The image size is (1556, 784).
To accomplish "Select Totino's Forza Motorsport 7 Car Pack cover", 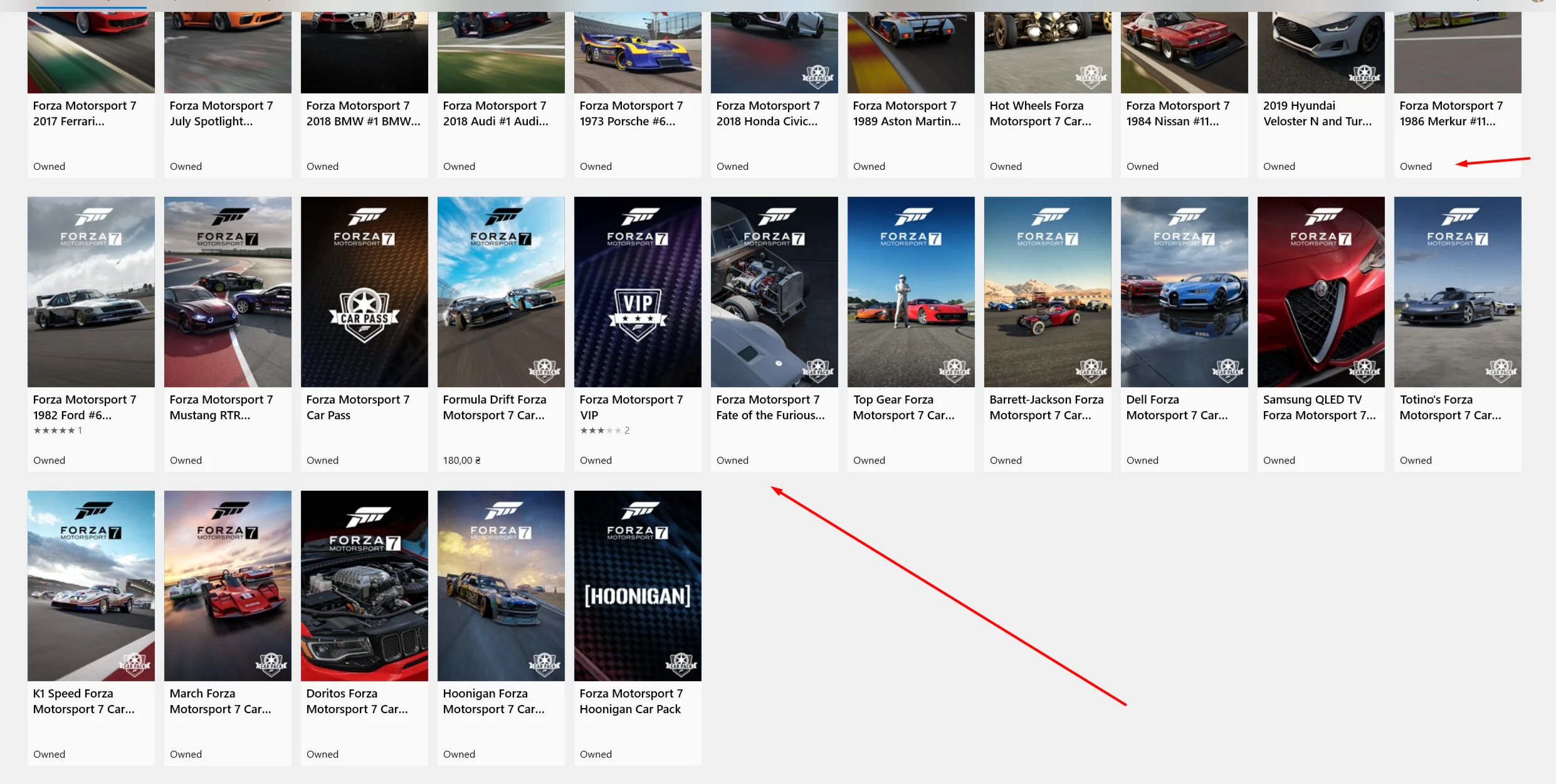I will pyautogui.click(x=1458, y=292).
